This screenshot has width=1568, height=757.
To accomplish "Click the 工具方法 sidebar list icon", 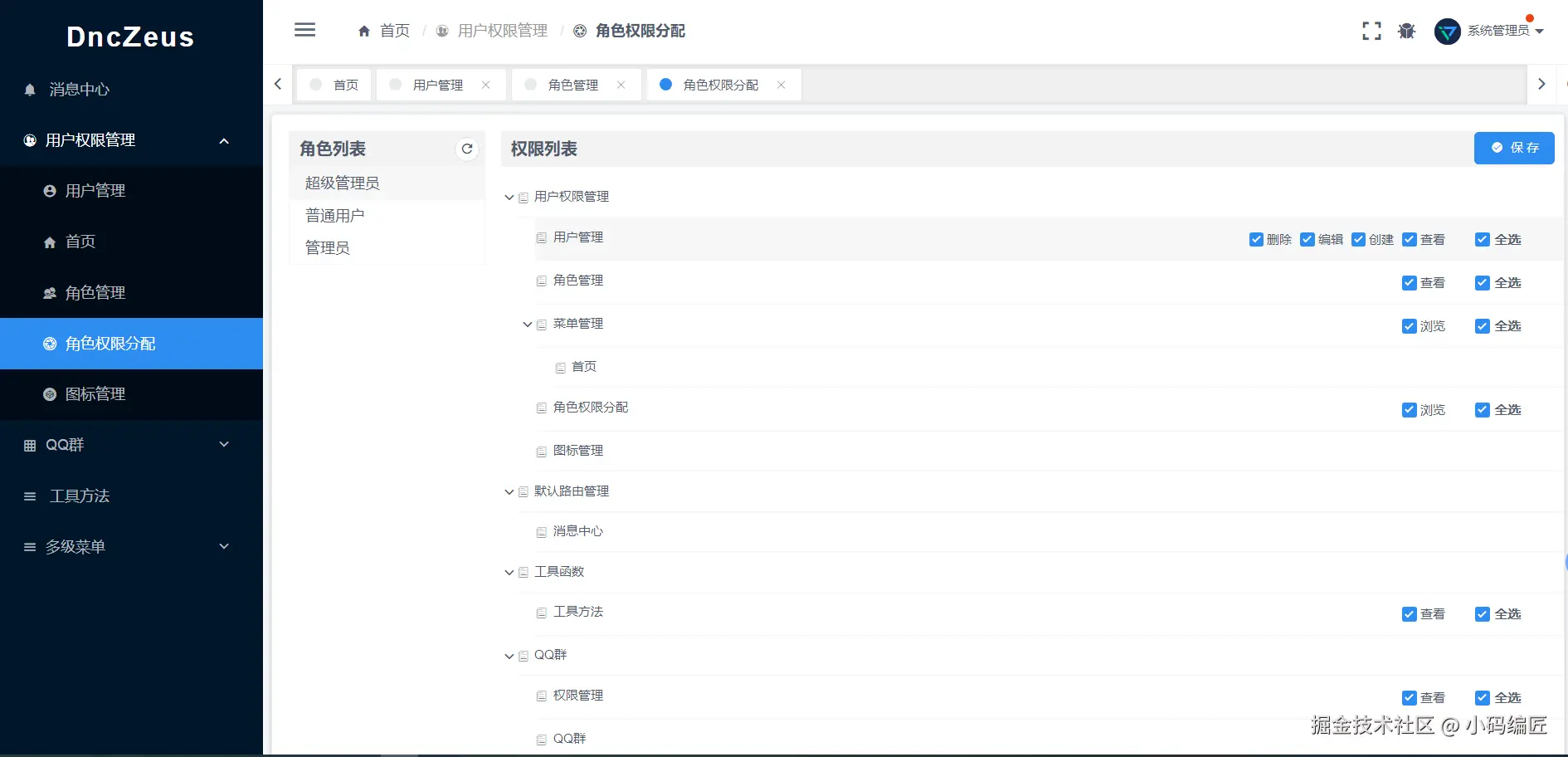I will click(30, 496).
